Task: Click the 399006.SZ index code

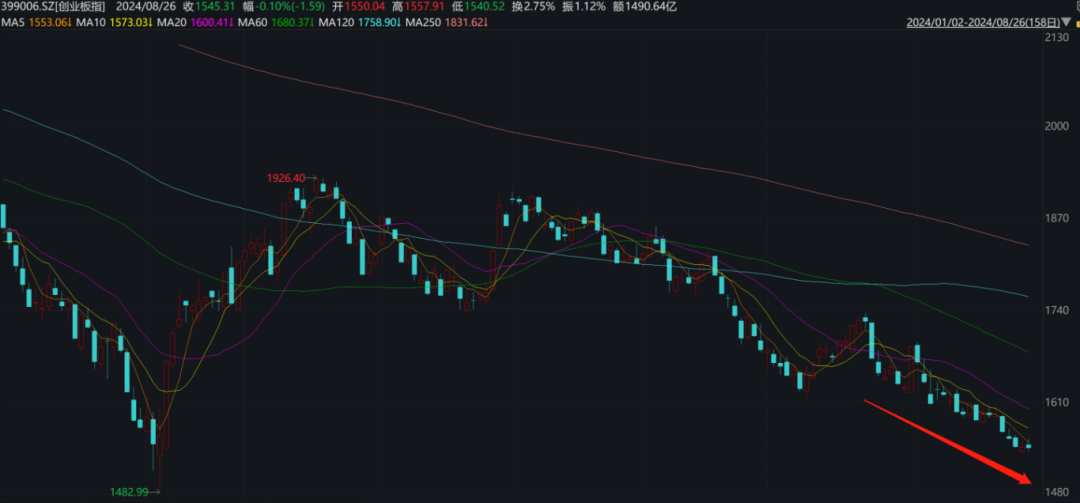Action: [x=28, y=7]
